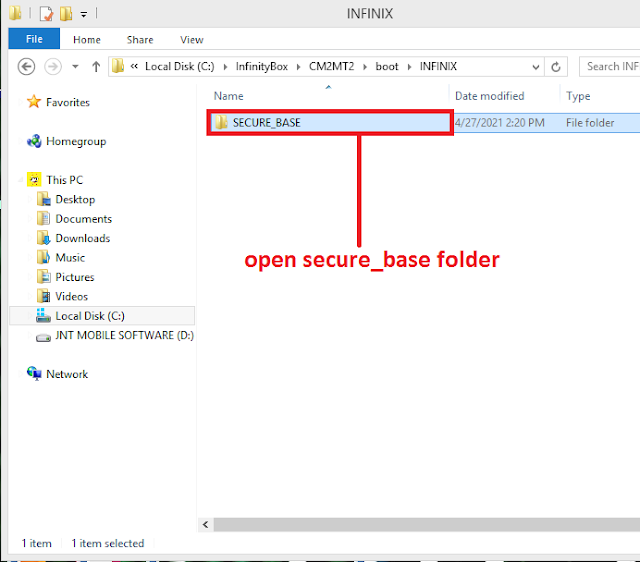Image resolution: width=640 pixels, height=562 pixels.
Task: Select Local Disk (C:) in the navigation pane
Action: pyautogui.click(x=90, y=316)
